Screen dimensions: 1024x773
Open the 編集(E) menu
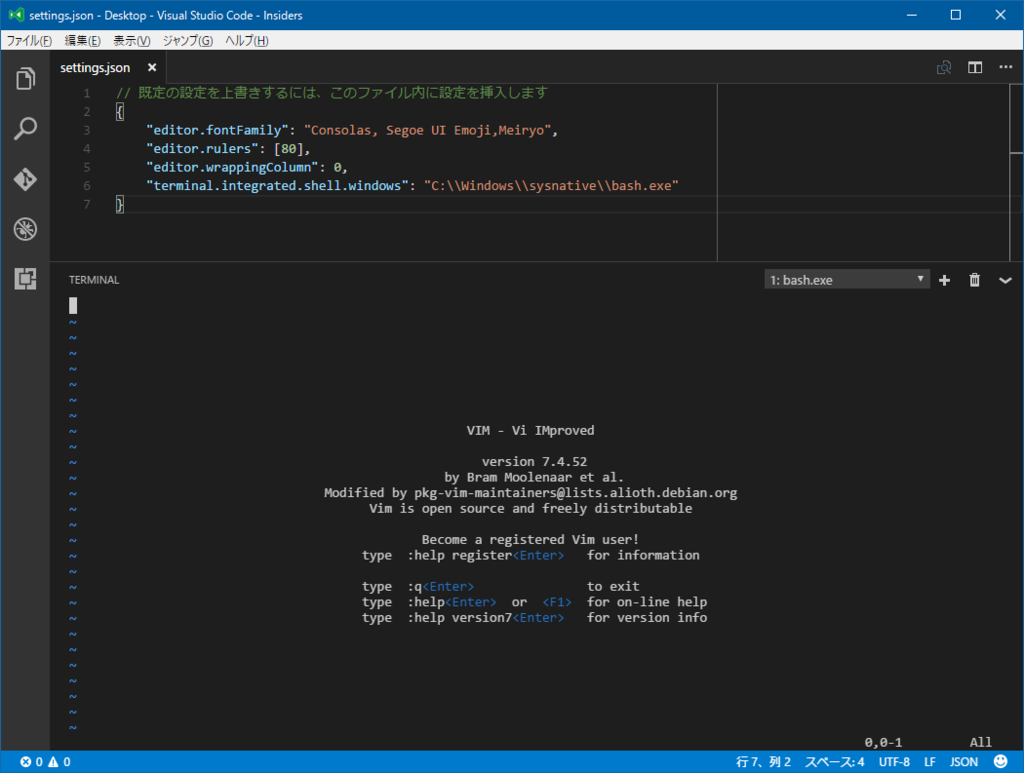[82, 40]
